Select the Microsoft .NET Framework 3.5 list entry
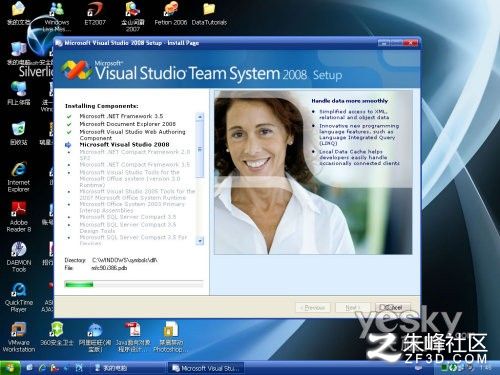This screenshot has width=500, height=375. (x=121, y=116)
